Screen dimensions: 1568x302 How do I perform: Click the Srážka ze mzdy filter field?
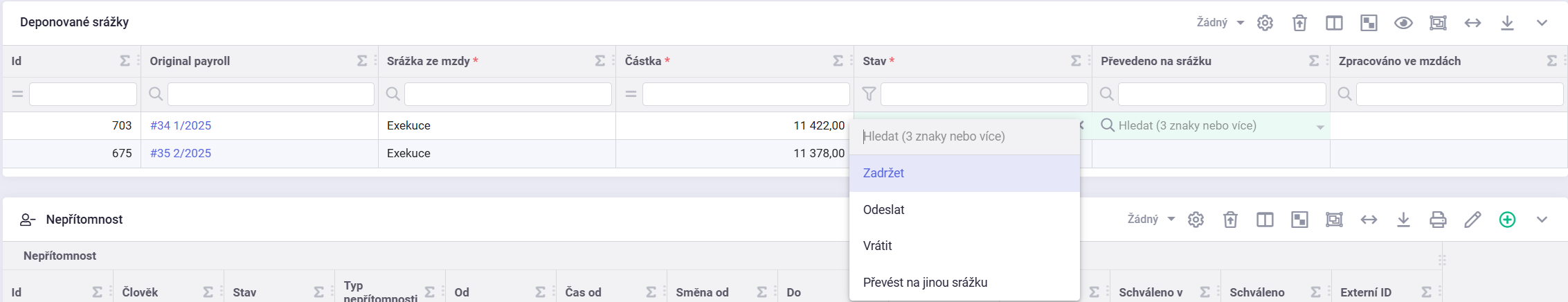click(x=507, y=94)
